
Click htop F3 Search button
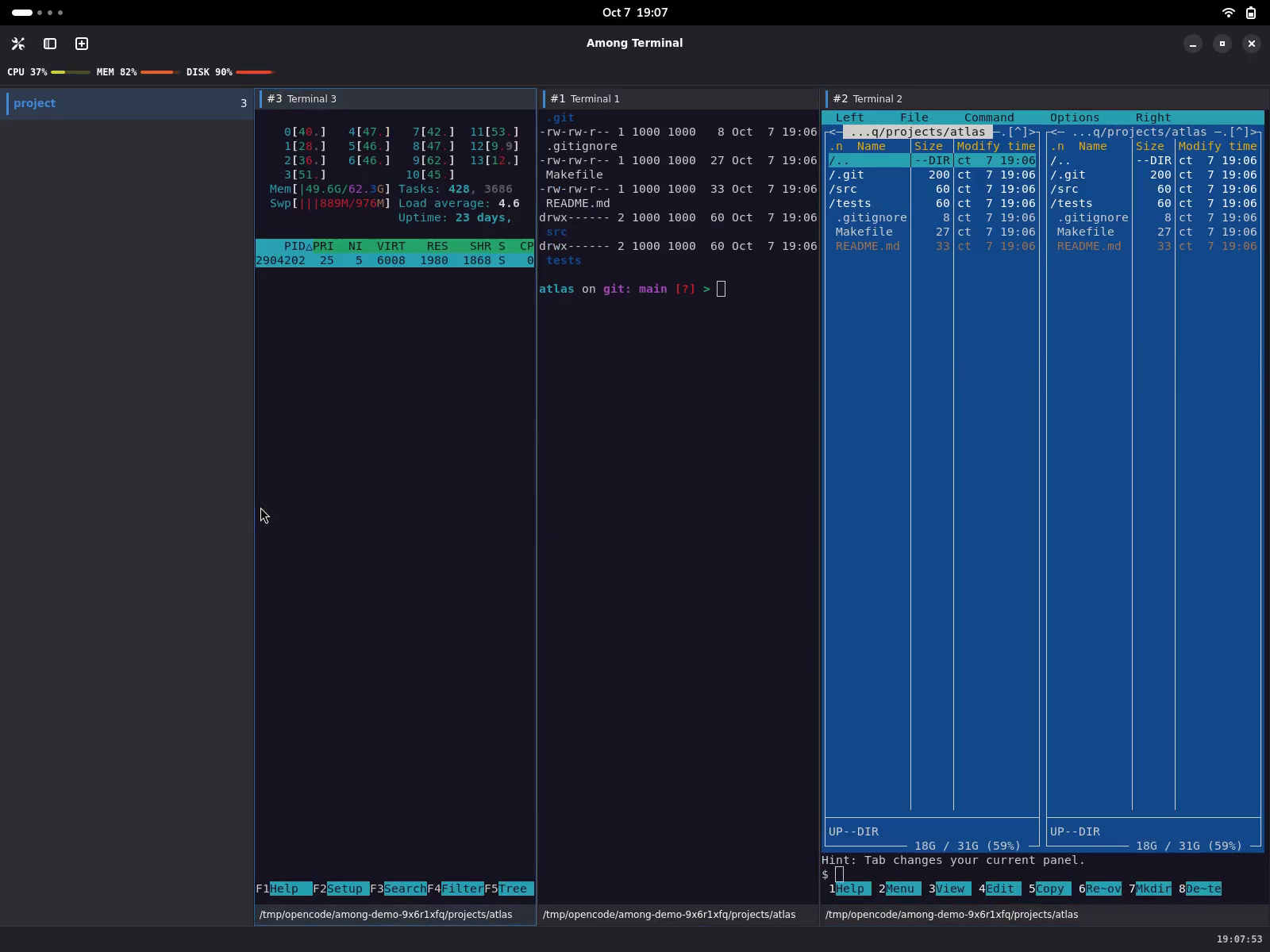pos(398,889)
